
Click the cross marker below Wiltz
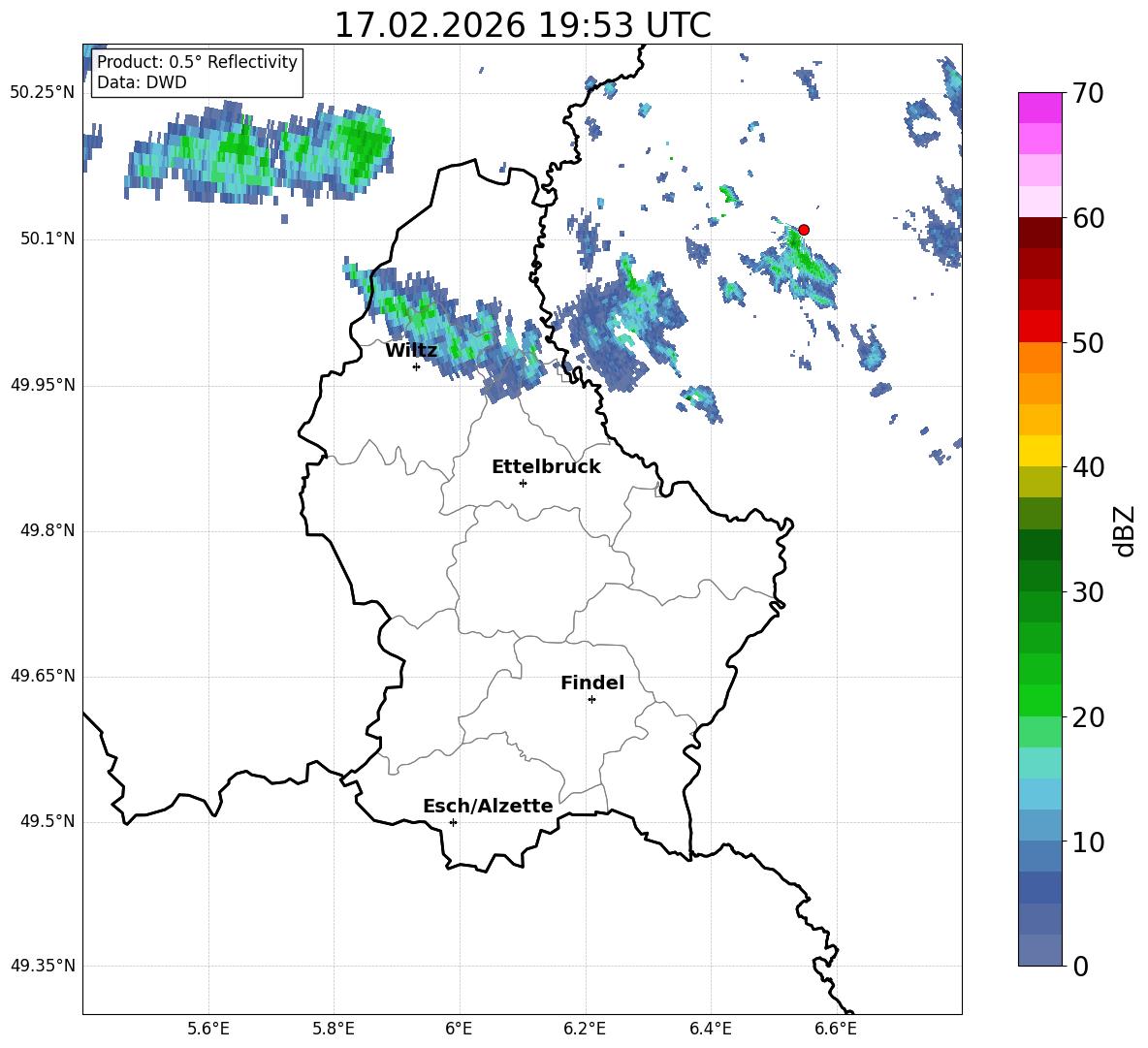tap(416, 366)
